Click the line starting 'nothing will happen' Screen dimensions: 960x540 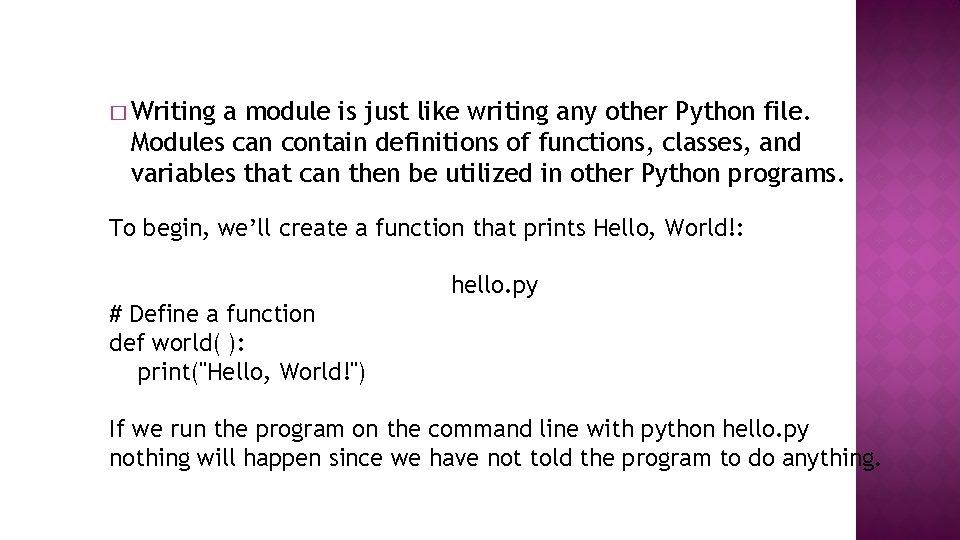[494, 460]
